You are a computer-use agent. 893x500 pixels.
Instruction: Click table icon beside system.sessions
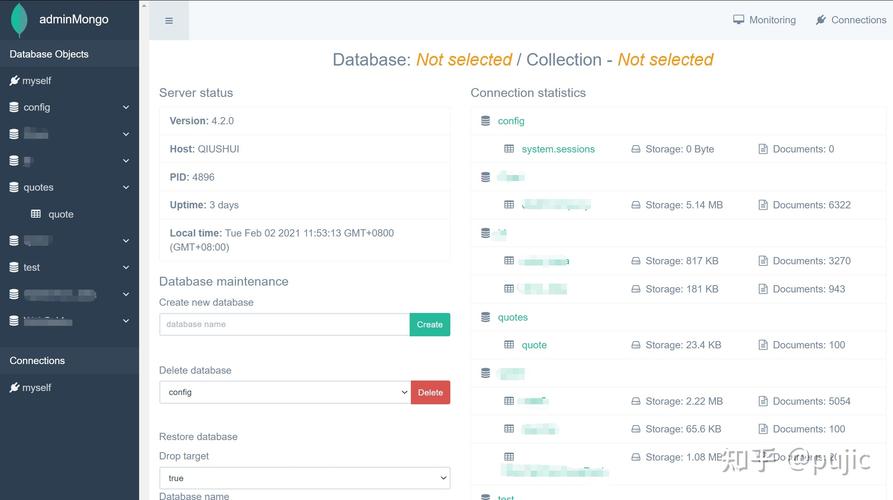(509, 149)
